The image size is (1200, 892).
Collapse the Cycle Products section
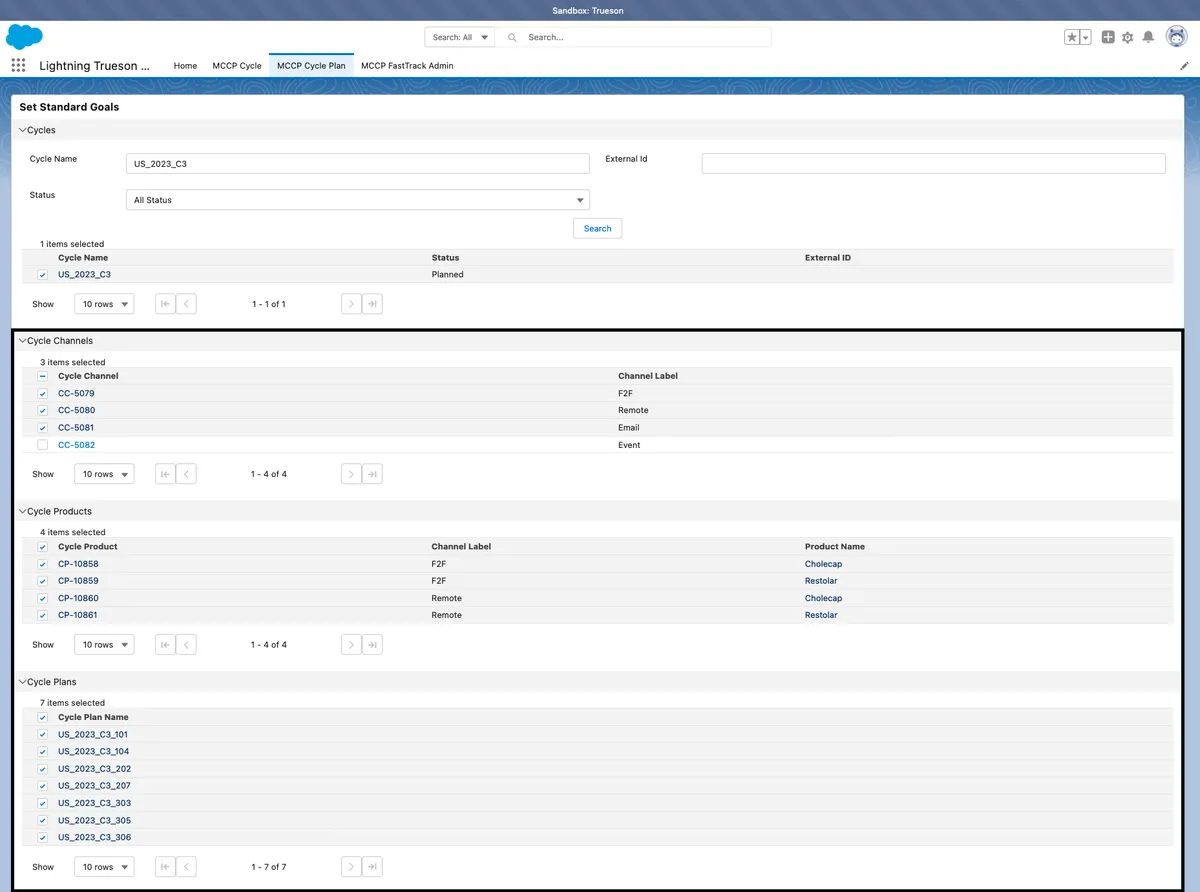[x=23, y=511]
